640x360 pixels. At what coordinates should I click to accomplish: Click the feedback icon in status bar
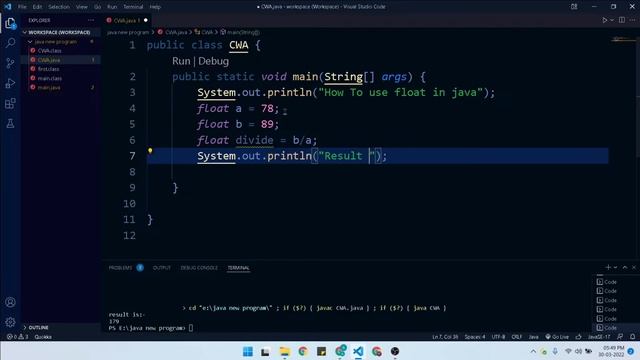pyautogui.click(x=620, y=337)
